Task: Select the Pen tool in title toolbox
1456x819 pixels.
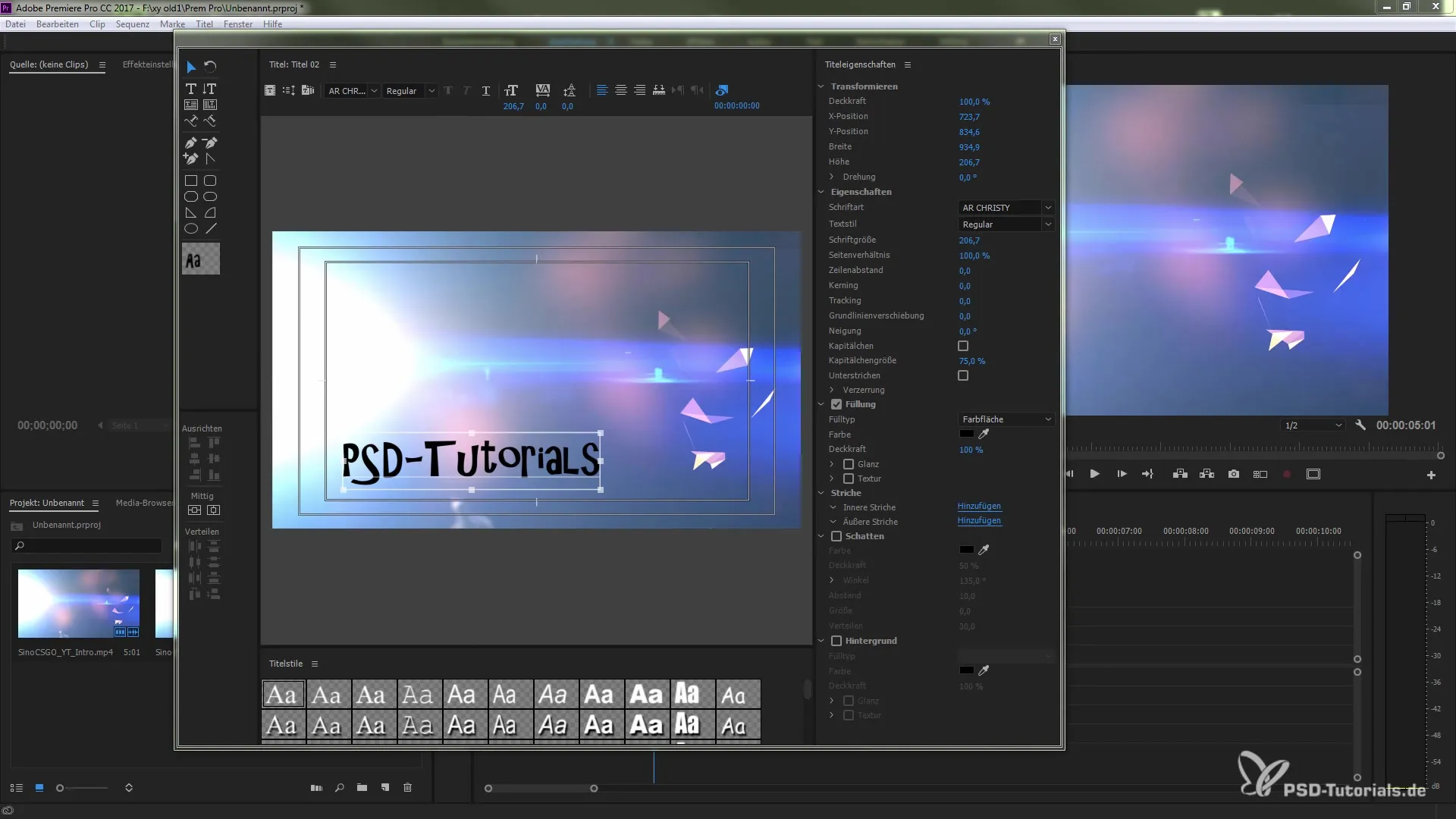Action: pos(191,143)
